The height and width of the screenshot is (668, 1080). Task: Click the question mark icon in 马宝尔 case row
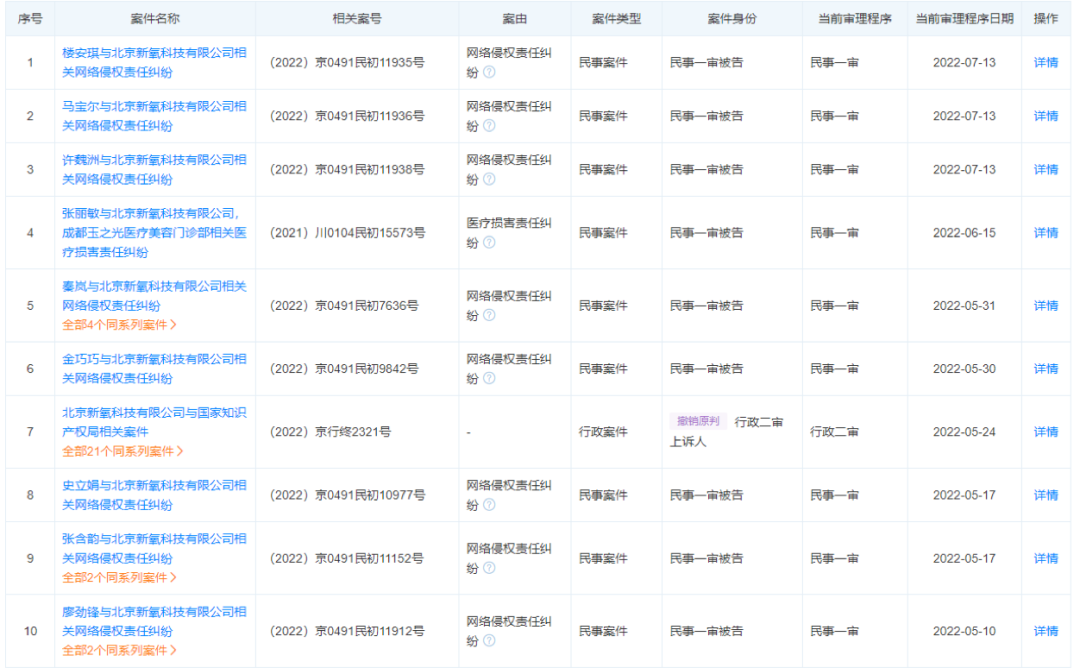pyautogui.click(x=489, y=126)
